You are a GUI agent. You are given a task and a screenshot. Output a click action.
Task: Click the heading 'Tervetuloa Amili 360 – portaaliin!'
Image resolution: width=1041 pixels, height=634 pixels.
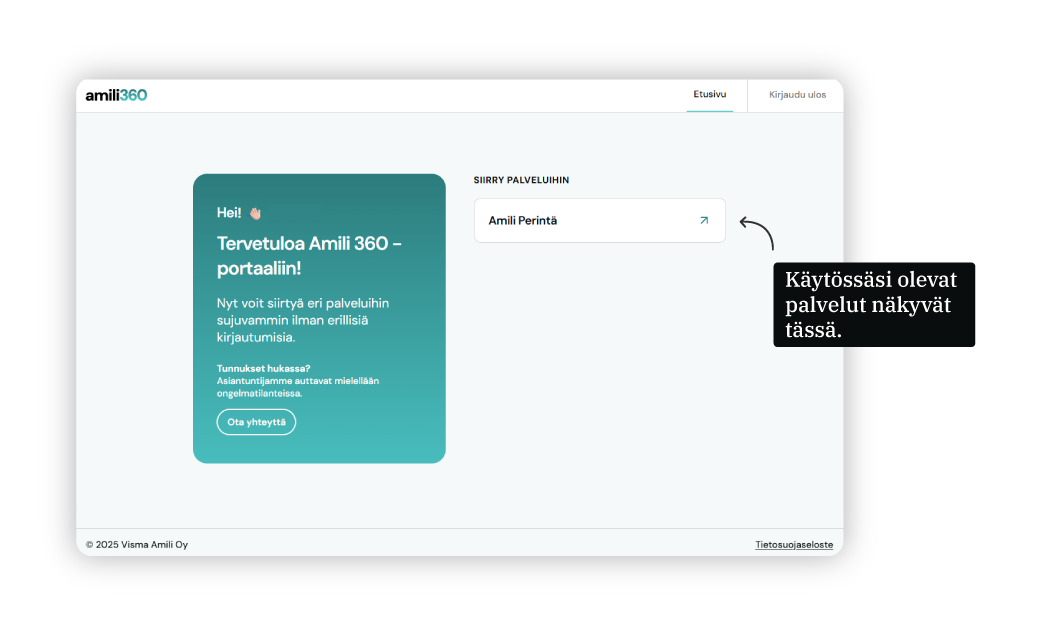tap(309, 256)
